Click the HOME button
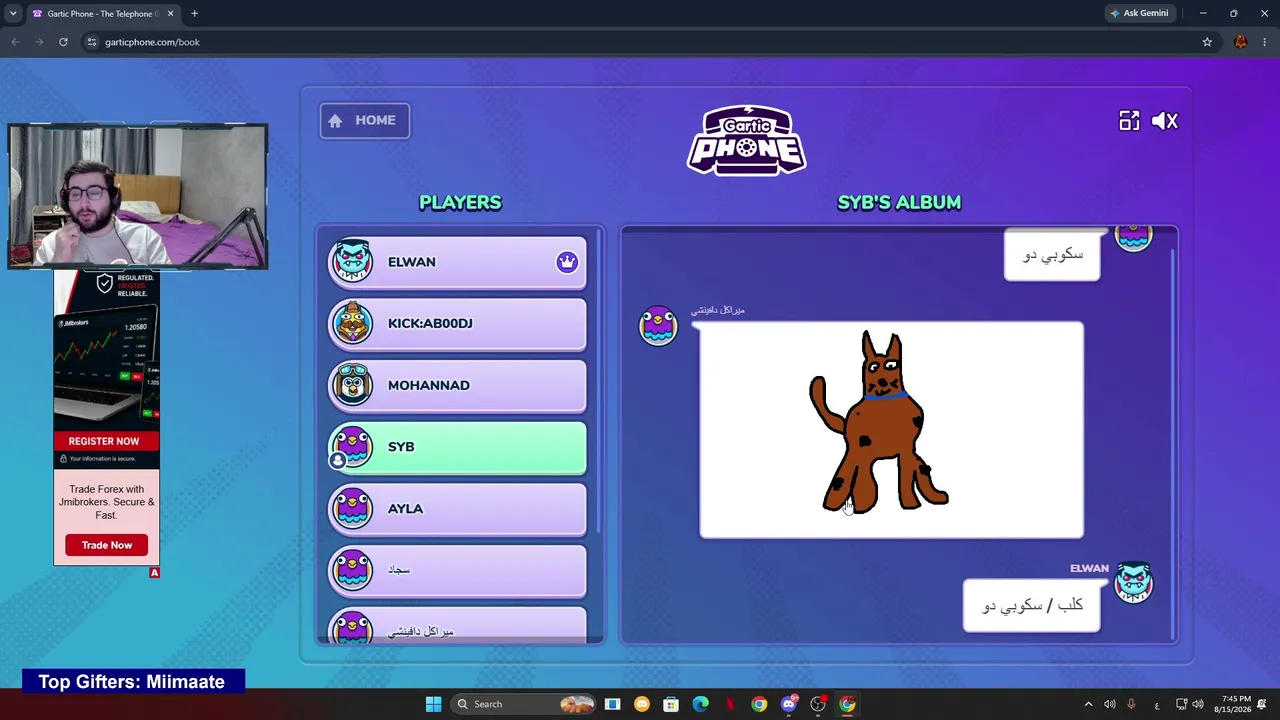1280x720 pixels. (x=365, y=121)
